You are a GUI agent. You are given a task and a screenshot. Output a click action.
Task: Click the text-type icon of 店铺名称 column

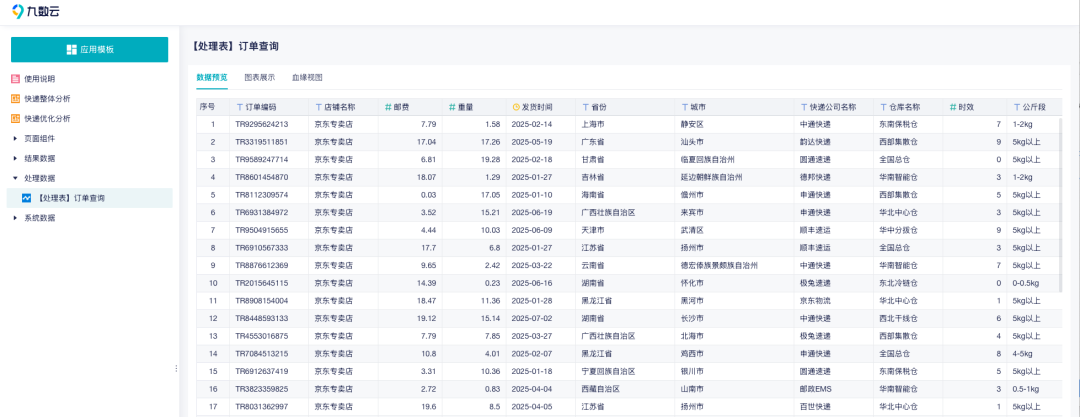click(319, 108)
